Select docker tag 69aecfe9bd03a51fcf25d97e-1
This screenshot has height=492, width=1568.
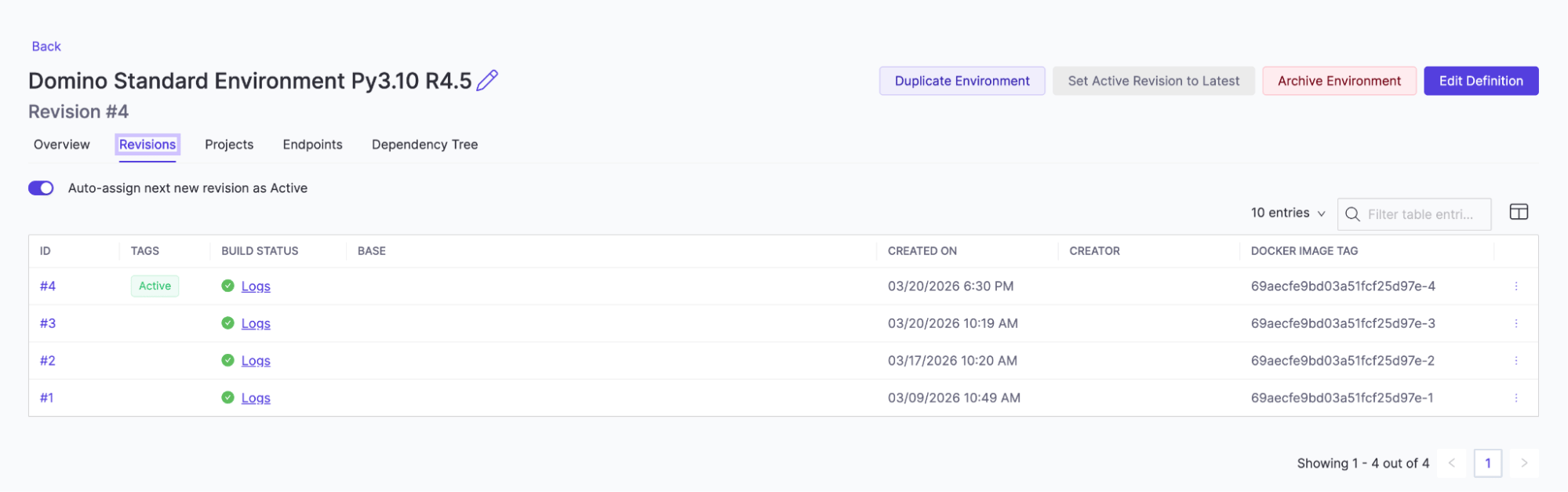(x=1342, y=398)
